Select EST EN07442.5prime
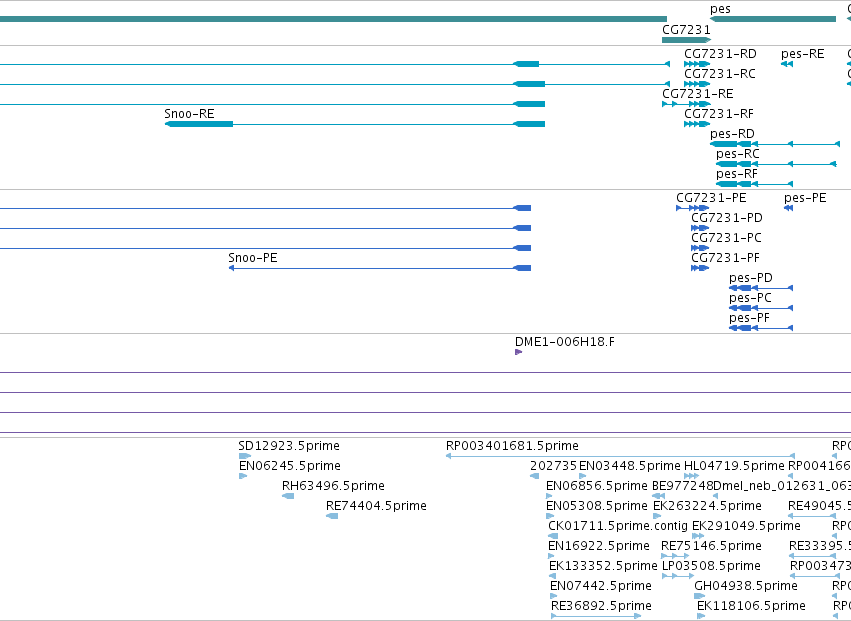 tap(601, 586)
